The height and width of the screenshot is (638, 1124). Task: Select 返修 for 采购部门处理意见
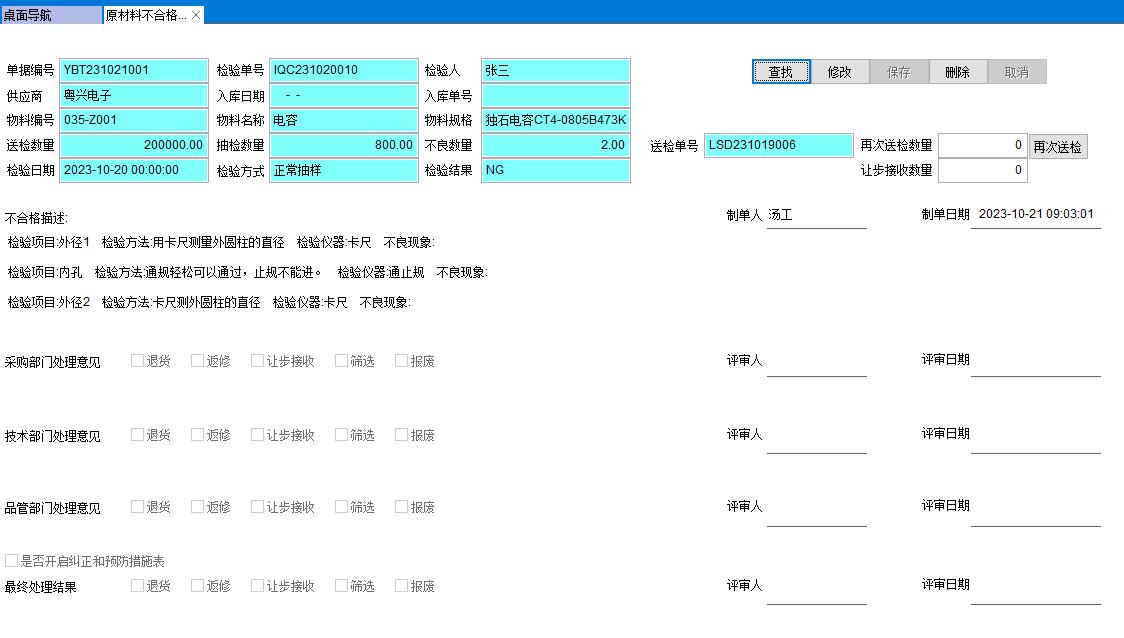(x=198, y=361)
